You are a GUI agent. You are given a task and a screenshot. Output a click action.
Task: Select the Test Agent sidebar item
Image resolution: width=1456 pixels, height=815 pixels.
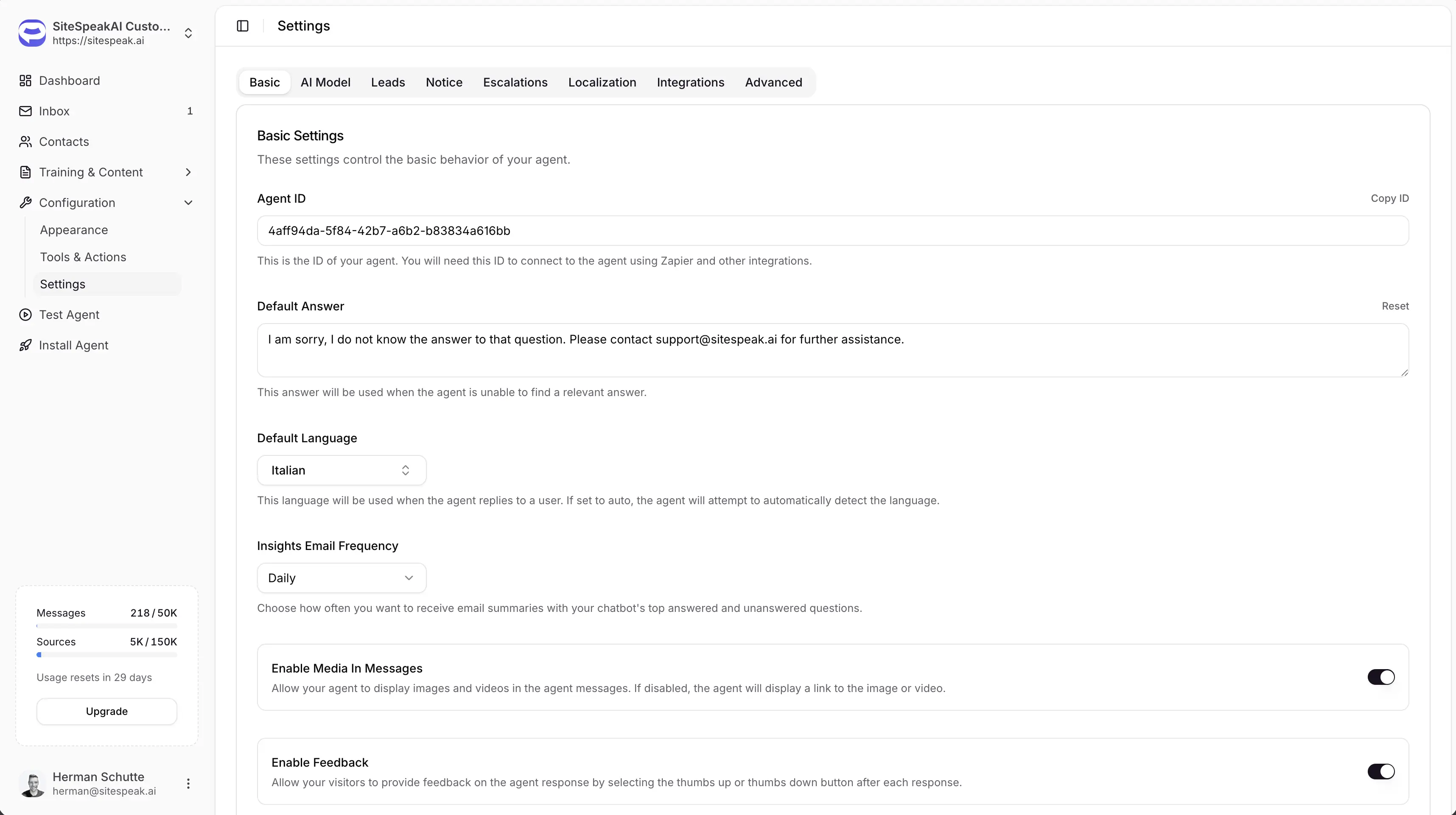point(69,315)
